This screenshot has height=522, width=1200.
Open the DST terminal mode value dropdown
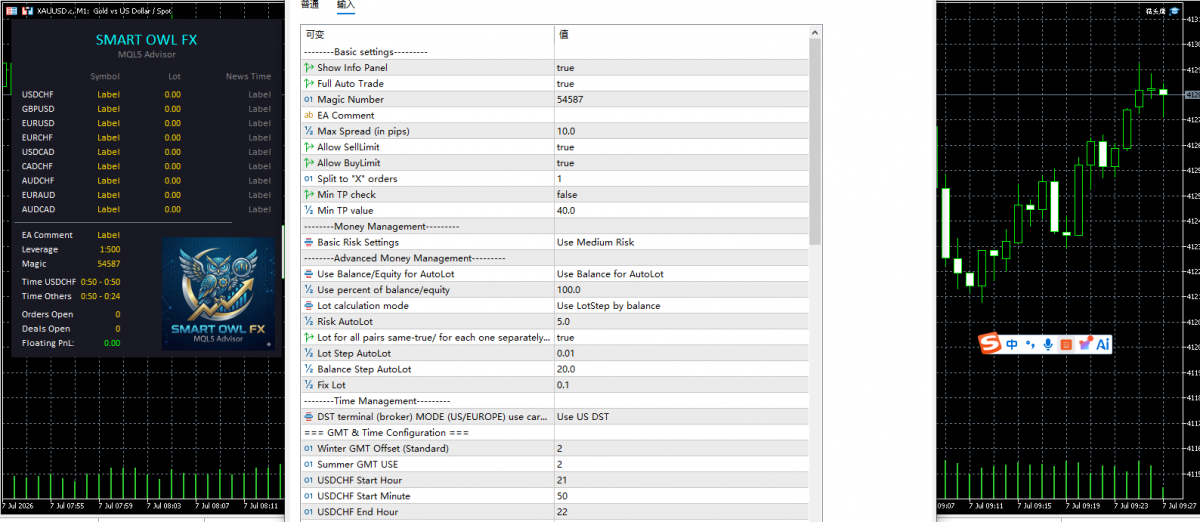click(681, 417)
